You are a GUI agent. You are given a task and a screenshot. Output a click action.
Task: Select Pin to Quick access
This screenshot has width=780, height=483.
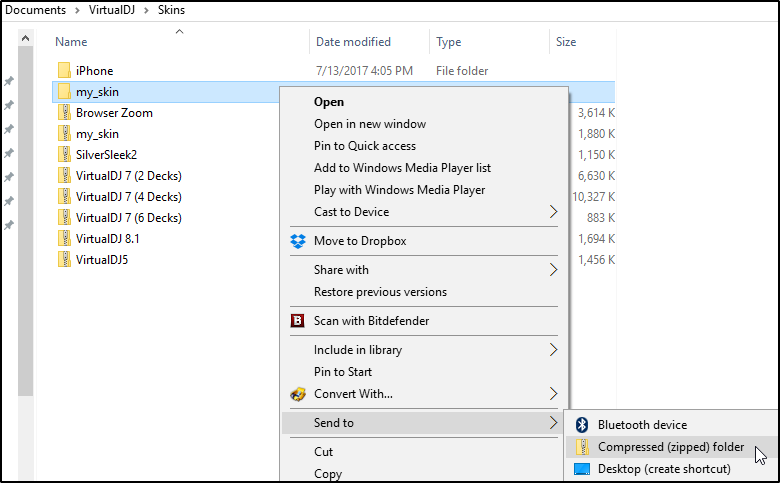tap(365, 146)
